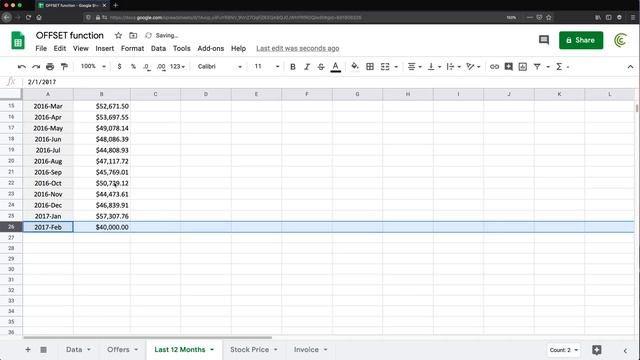Open horizontal align dropdown

414,67
